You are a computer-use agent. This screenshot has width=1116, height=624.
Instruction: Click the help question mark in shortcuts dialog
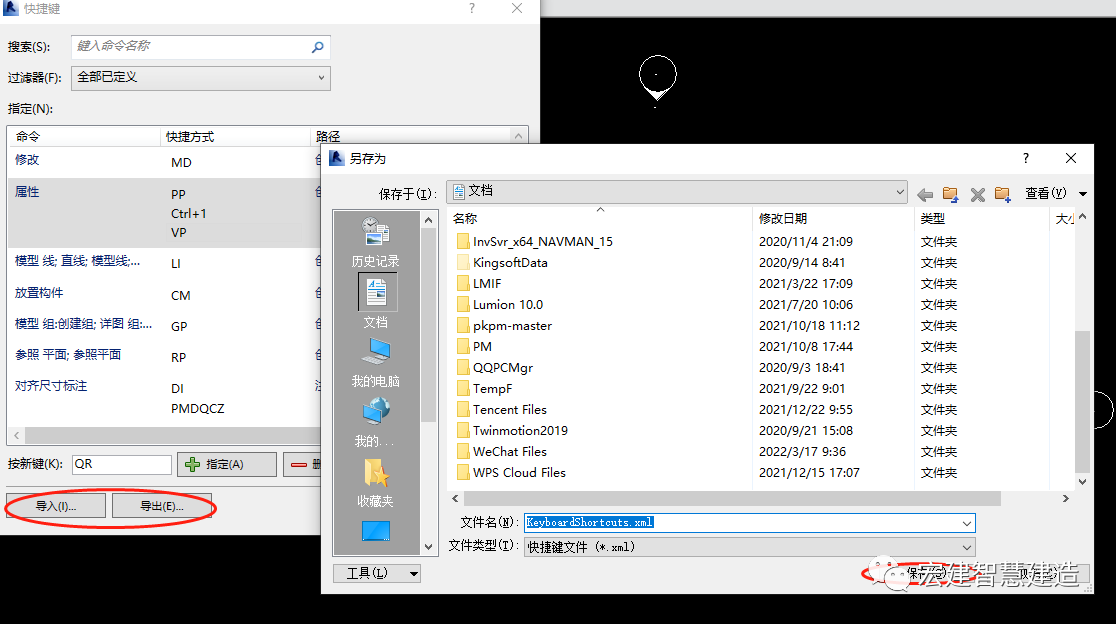[471, 8]
